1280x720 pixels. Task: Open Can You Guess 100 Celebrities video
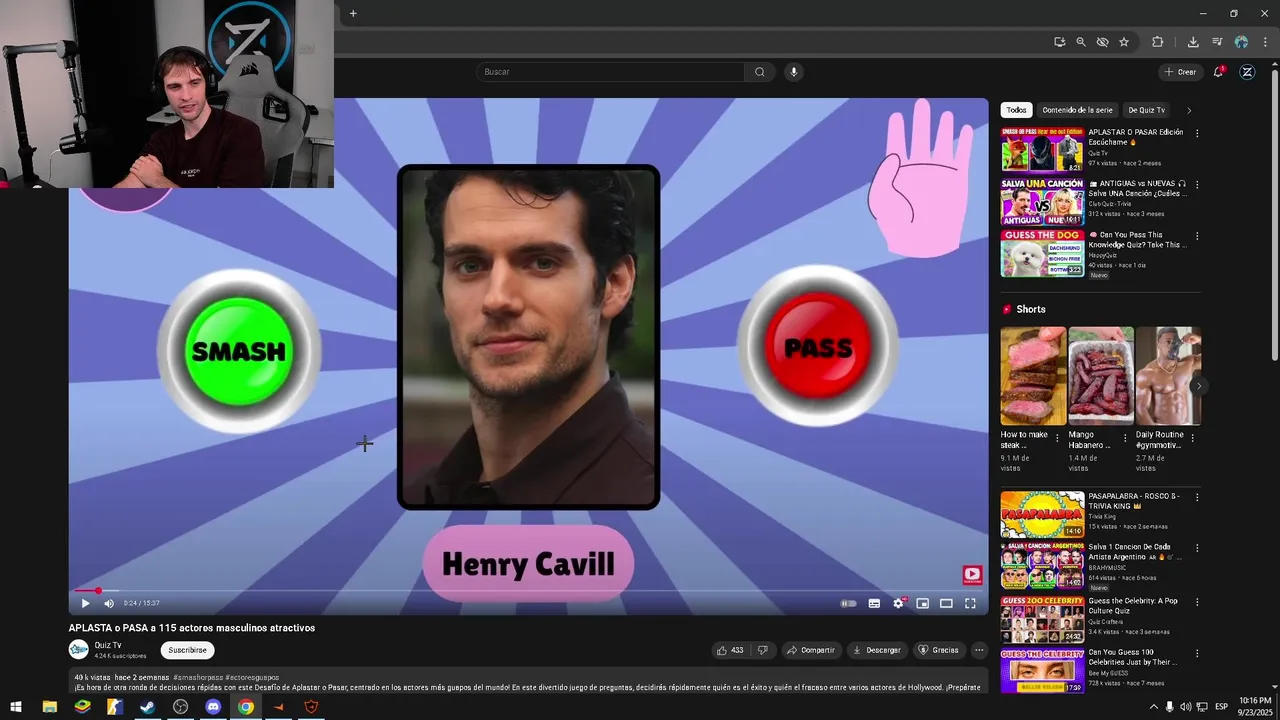1042,671
